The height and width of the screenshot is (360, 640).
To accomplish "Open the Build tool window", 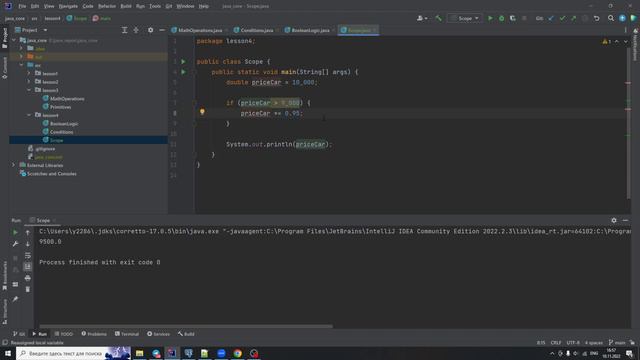I will point(186,334).
